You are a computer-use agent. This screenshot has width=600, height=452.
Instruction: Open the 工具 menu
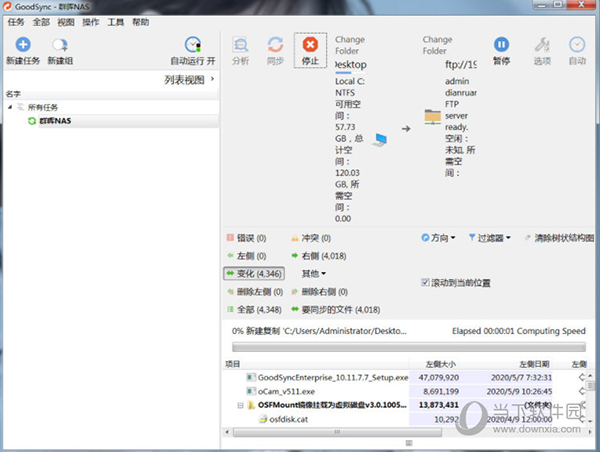[116, 22]
